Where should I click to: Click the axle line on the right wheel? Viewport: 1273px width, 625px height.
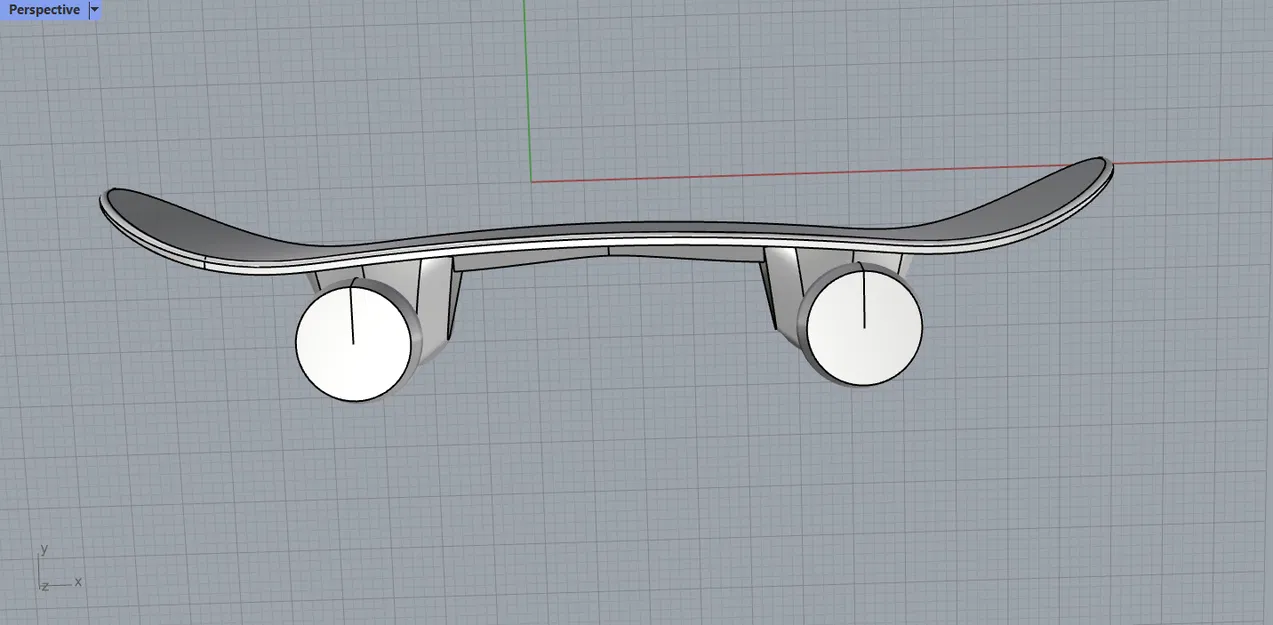point(864,300)
